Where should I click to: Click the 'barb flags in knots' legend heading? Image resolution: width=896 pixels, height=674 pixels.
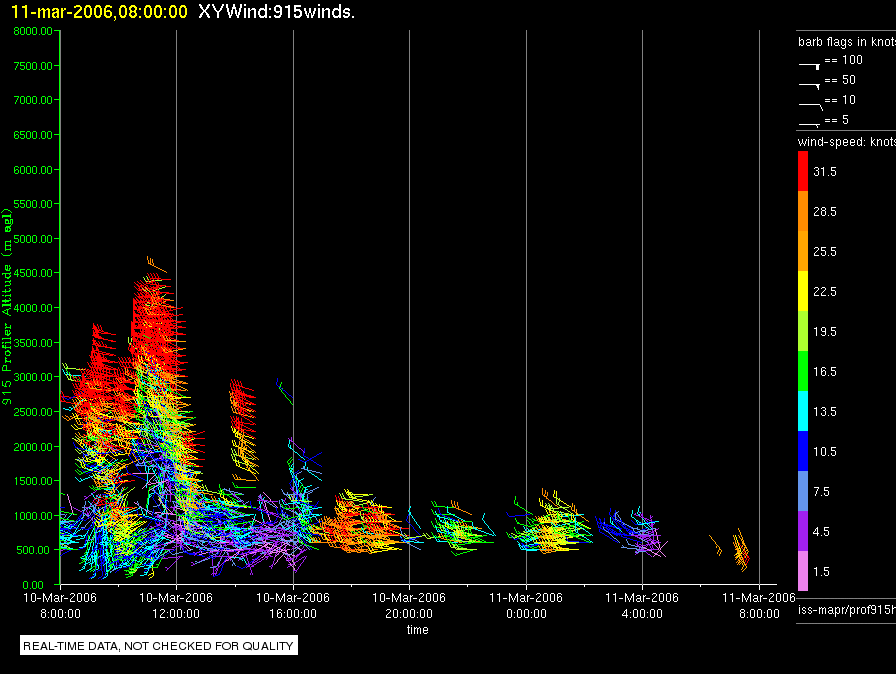pyautogui.click(x=847, y=42)
